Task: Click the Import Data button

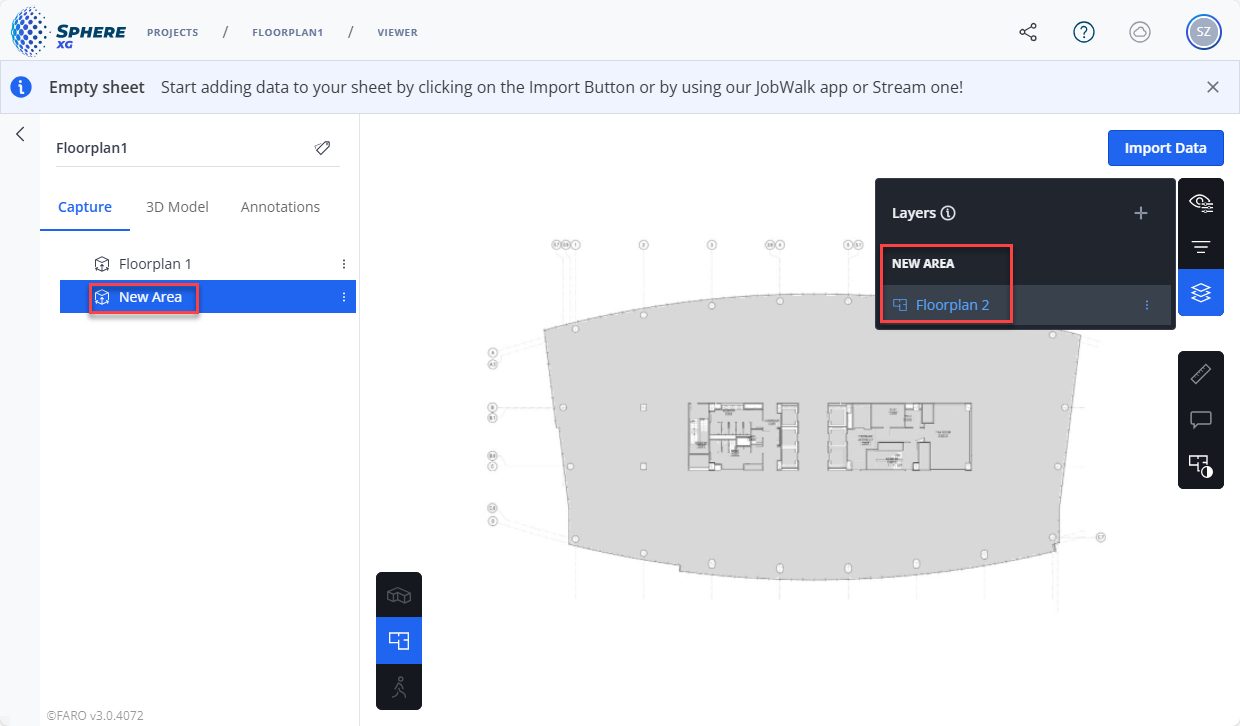Action: (1166, 148)
